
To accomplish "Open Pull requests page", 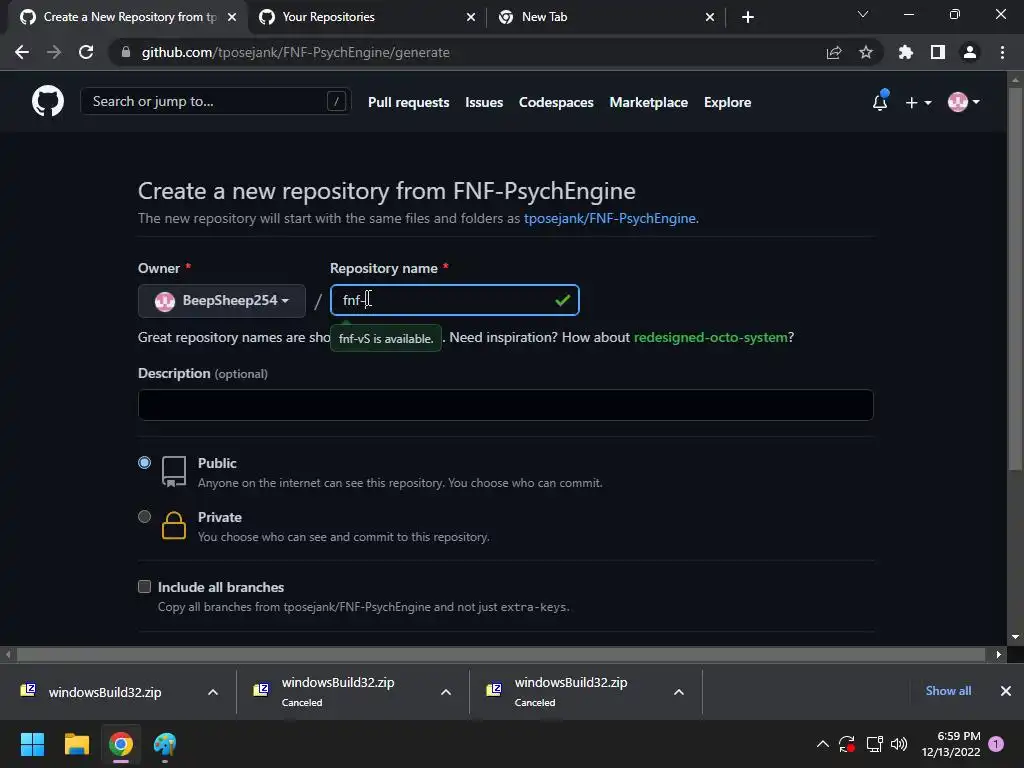I will 408,103.
